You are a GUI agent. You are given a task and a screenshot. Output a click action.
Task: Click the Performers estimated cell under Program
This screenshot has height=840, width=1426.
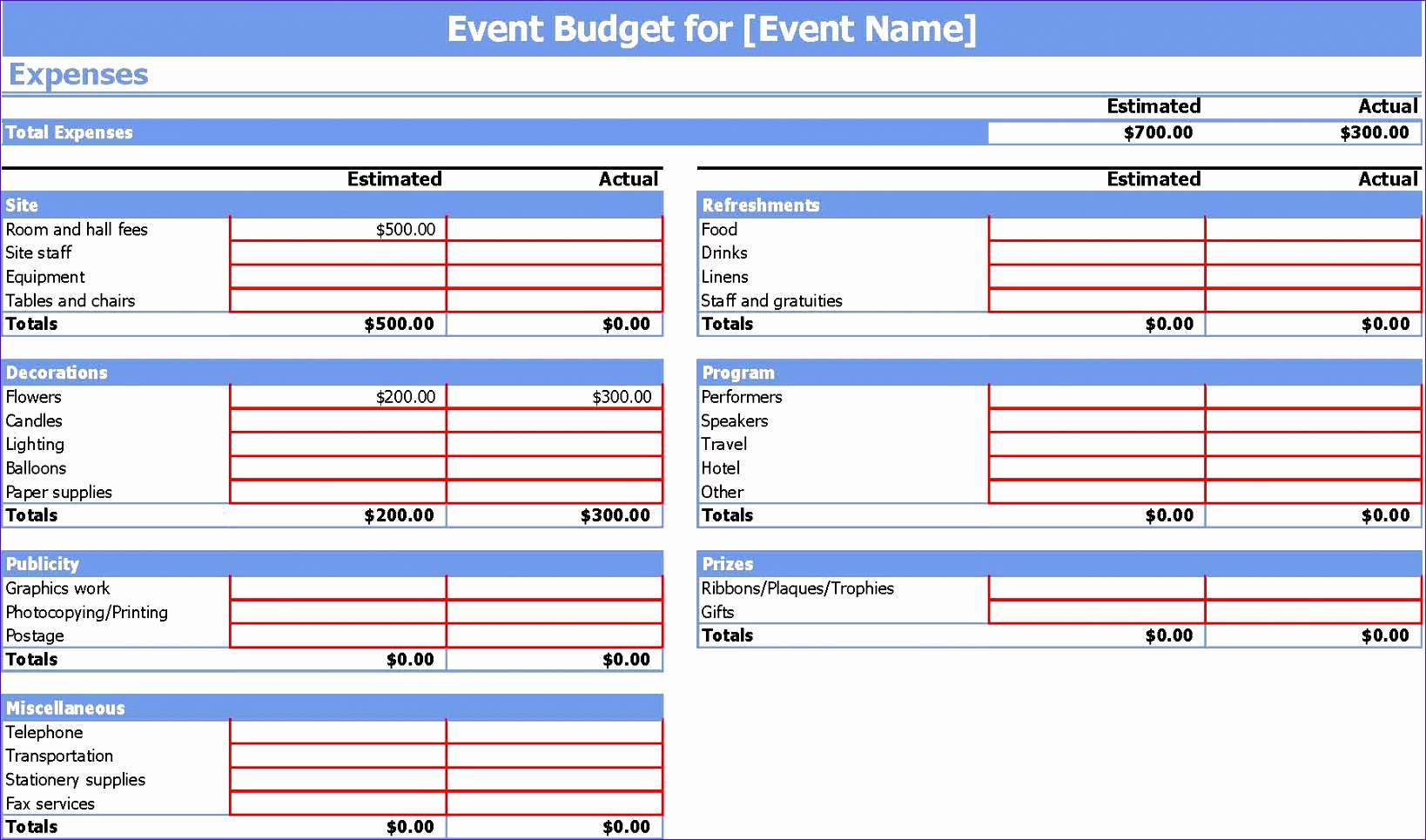coord(1095,396)
